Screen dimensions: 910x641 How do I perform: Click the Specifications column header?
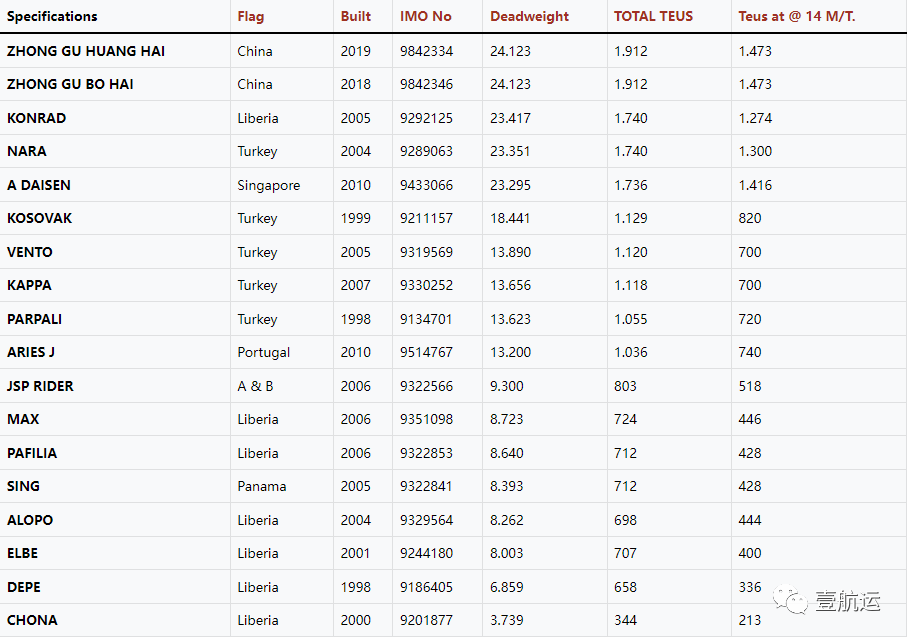(x=52, y=16)
